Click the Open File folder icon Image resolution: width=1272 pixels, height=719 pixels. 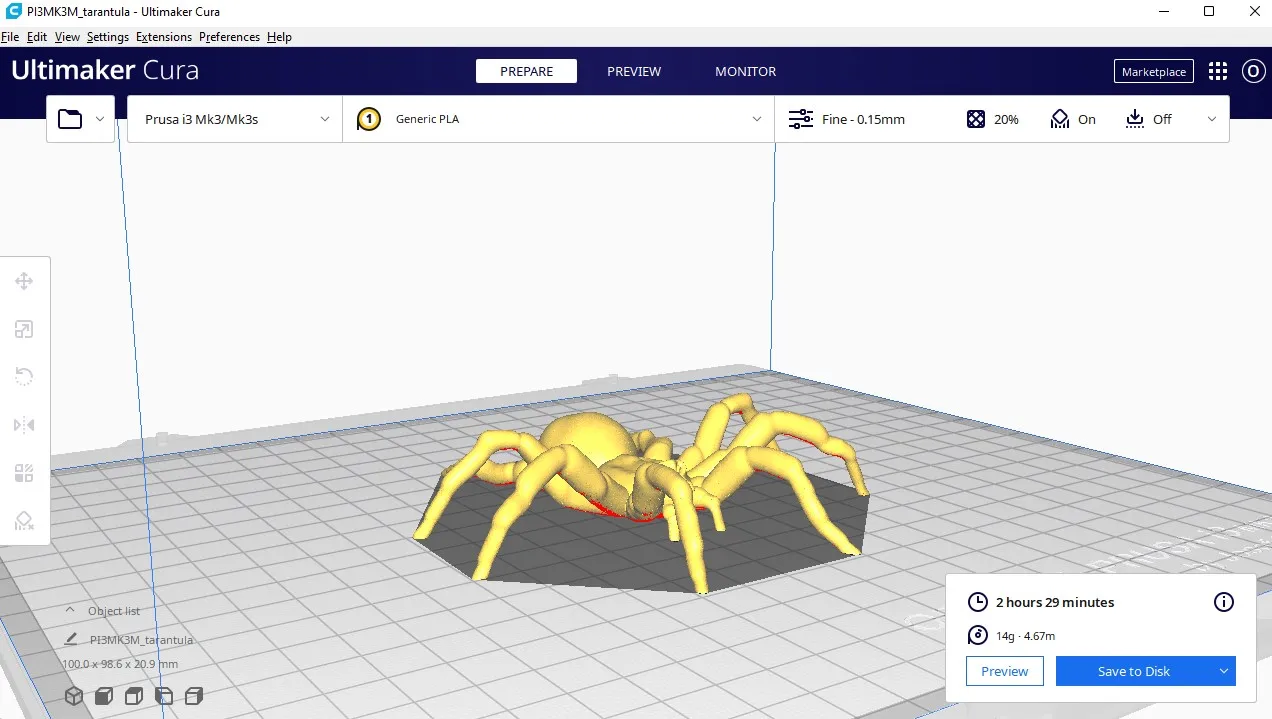pos(70,119)
